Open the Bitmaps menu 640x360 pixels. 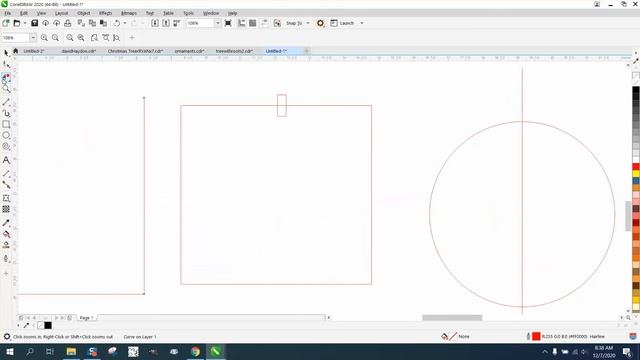tap(129, 13)
